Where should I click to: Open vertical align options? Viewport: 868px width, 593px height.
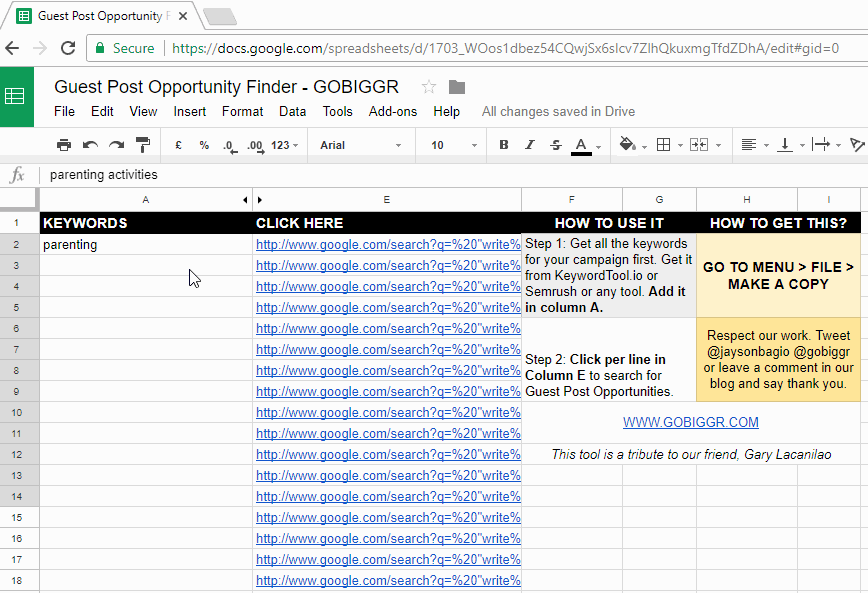click(784, 145)
